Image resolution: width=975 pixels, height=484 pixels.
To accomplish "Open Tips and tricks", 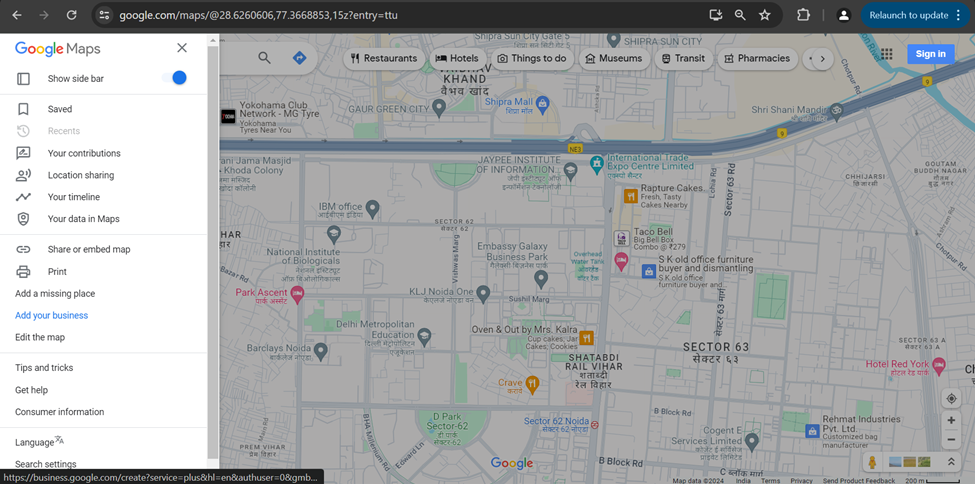I will click(44, 368).
